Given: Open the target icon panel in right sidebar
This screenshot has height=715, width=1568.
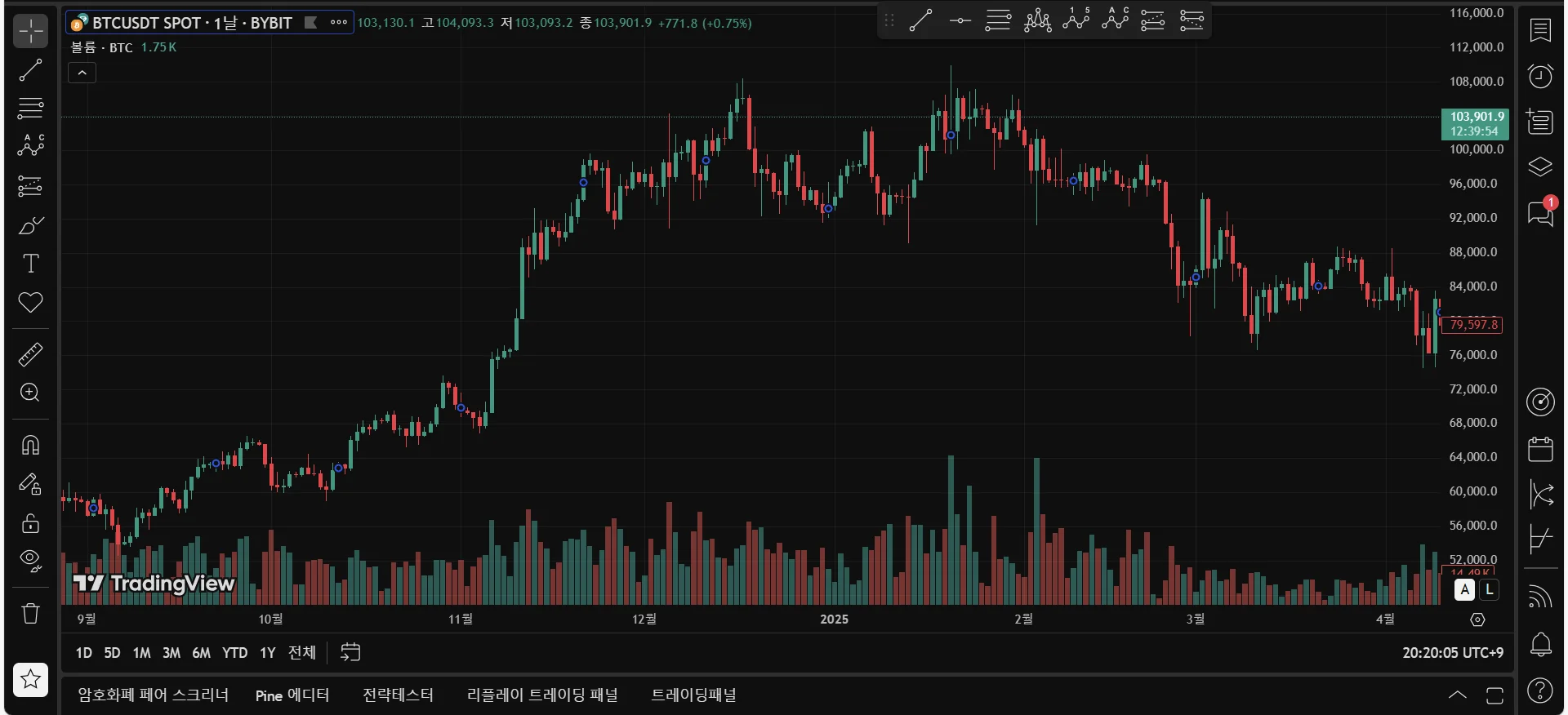Looking at the screenshot, I should [x=1540, y=402].
